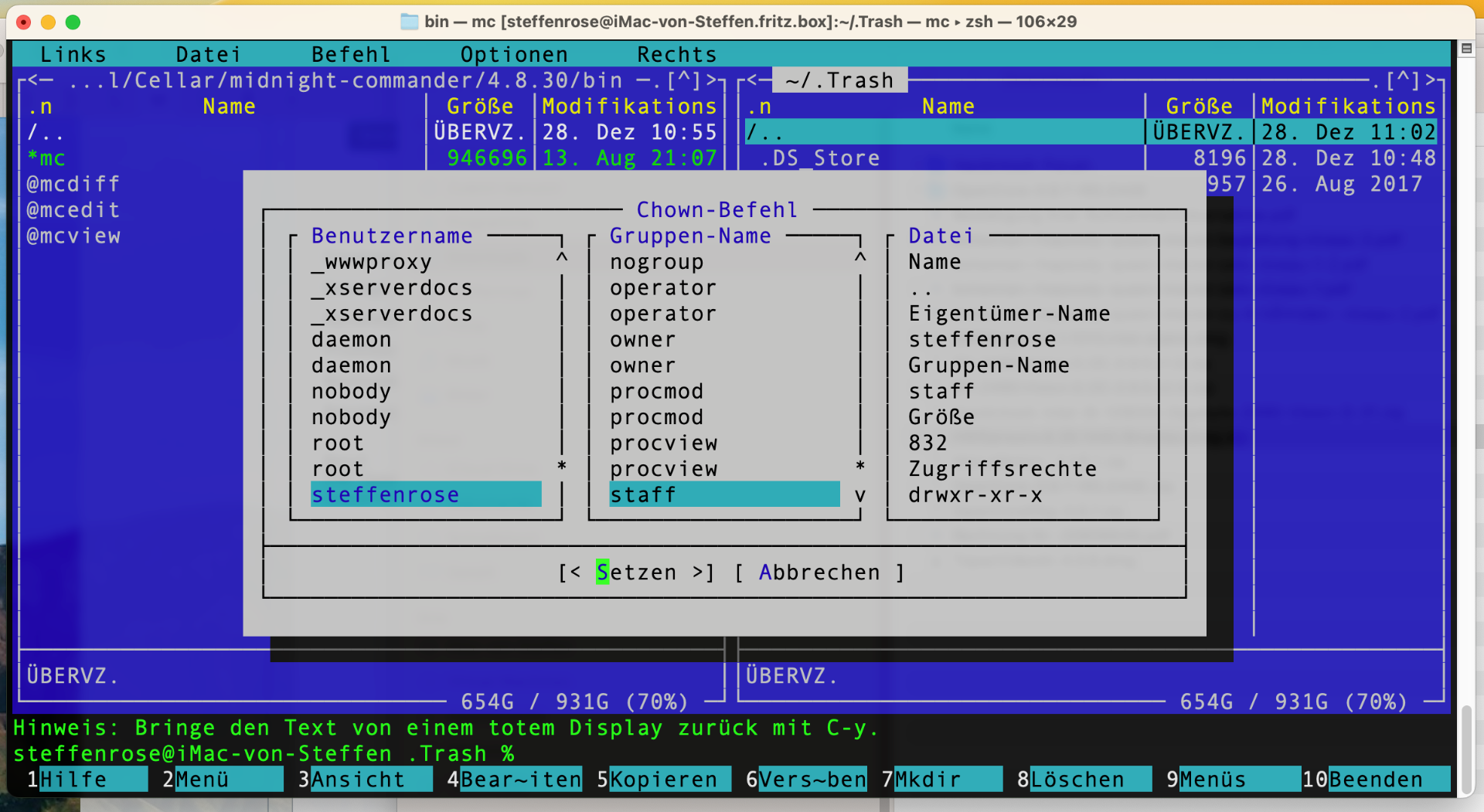Select user steffenrose in Benutzername list

385,494
